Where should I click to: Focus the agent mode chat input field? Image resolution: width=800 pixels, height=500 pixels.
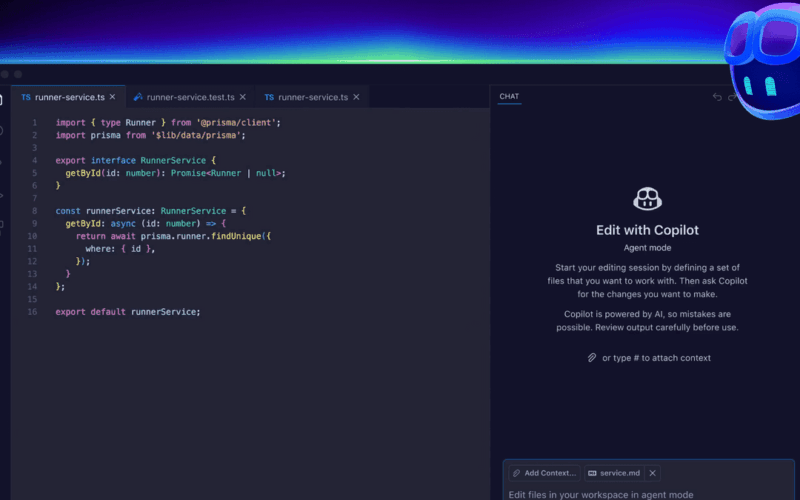(x=648, y=494)
